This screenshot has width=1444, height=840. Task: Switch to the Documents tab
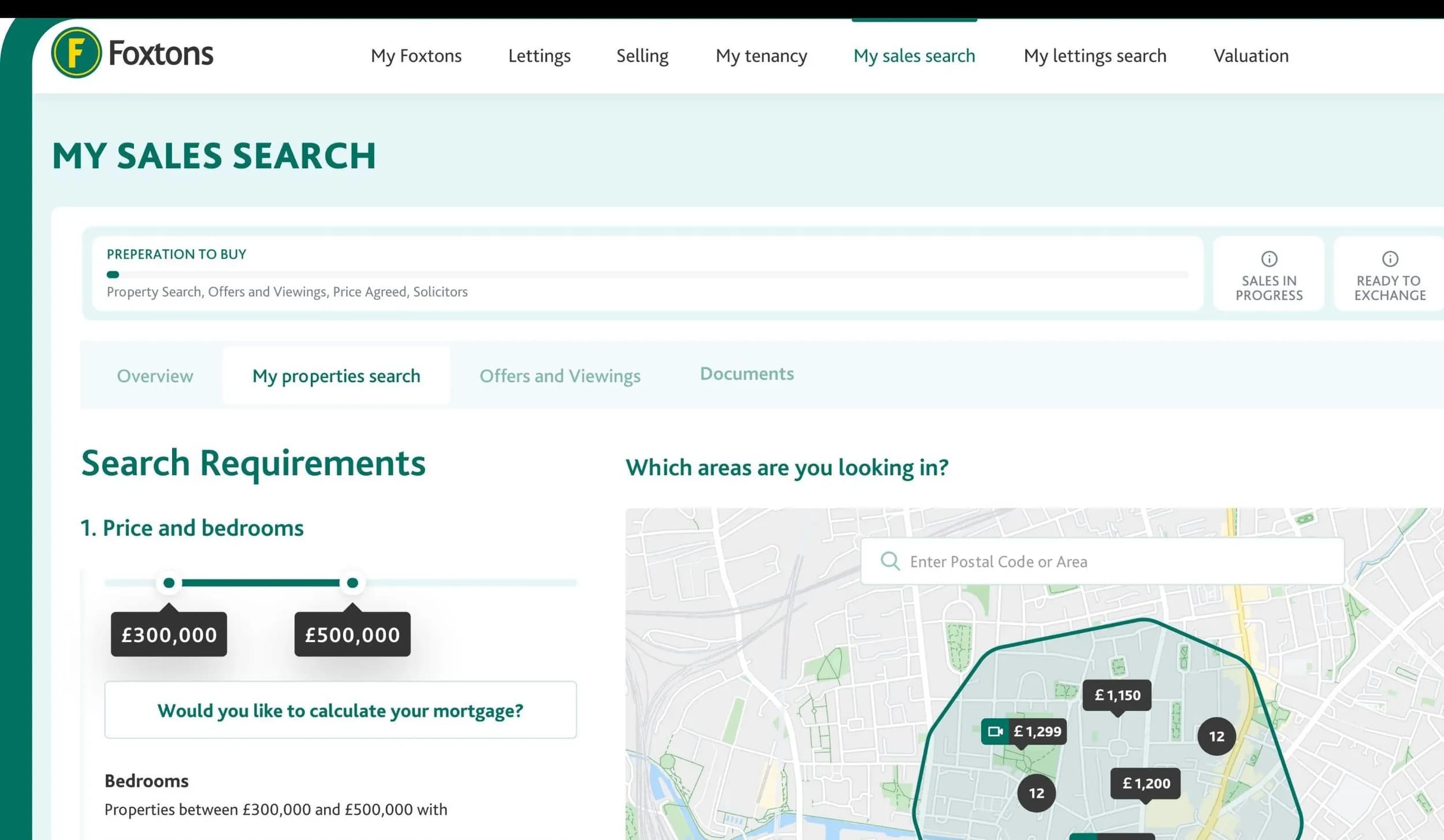coord(746,374)
